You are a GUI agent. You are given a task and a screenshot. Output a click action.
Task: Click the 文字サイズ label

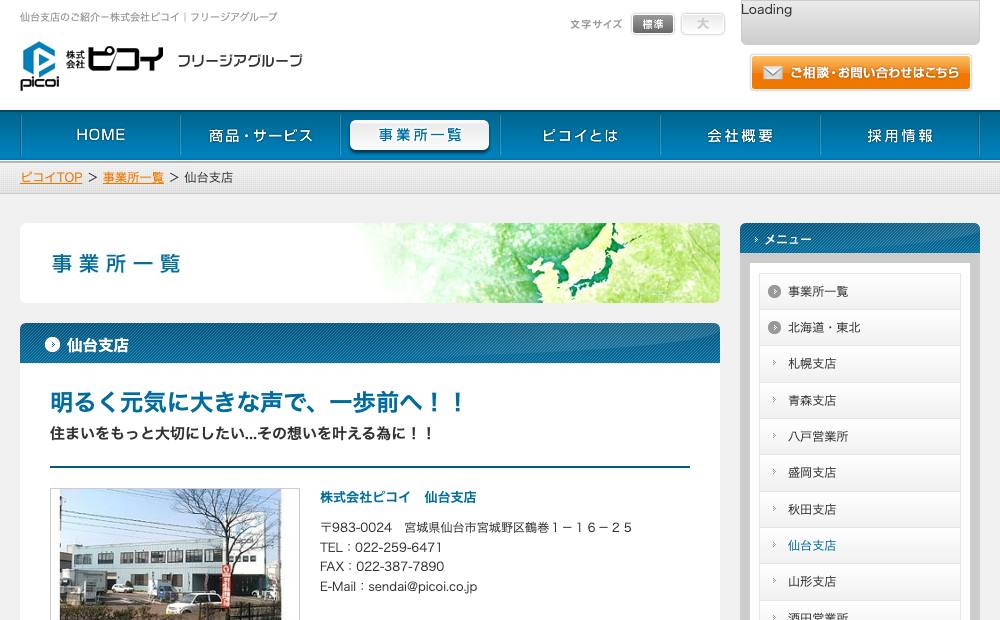pyautogui.click(x=596, y=24)
